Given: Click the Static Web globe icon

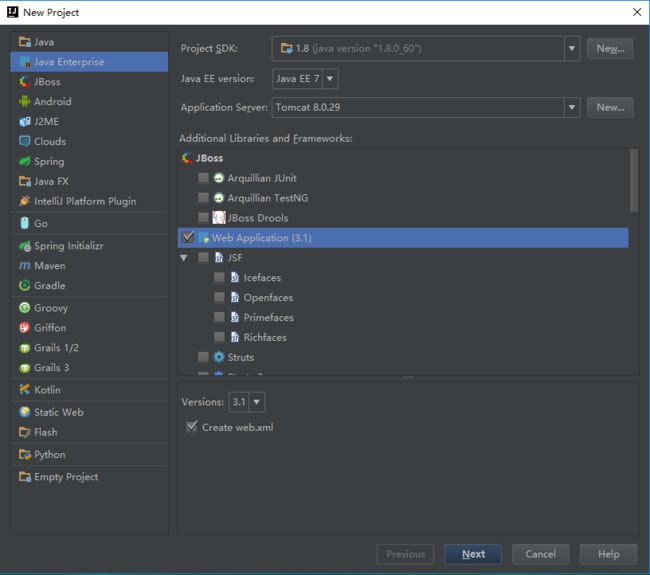Looking at the screenshot, I should (x=24, y=412).
